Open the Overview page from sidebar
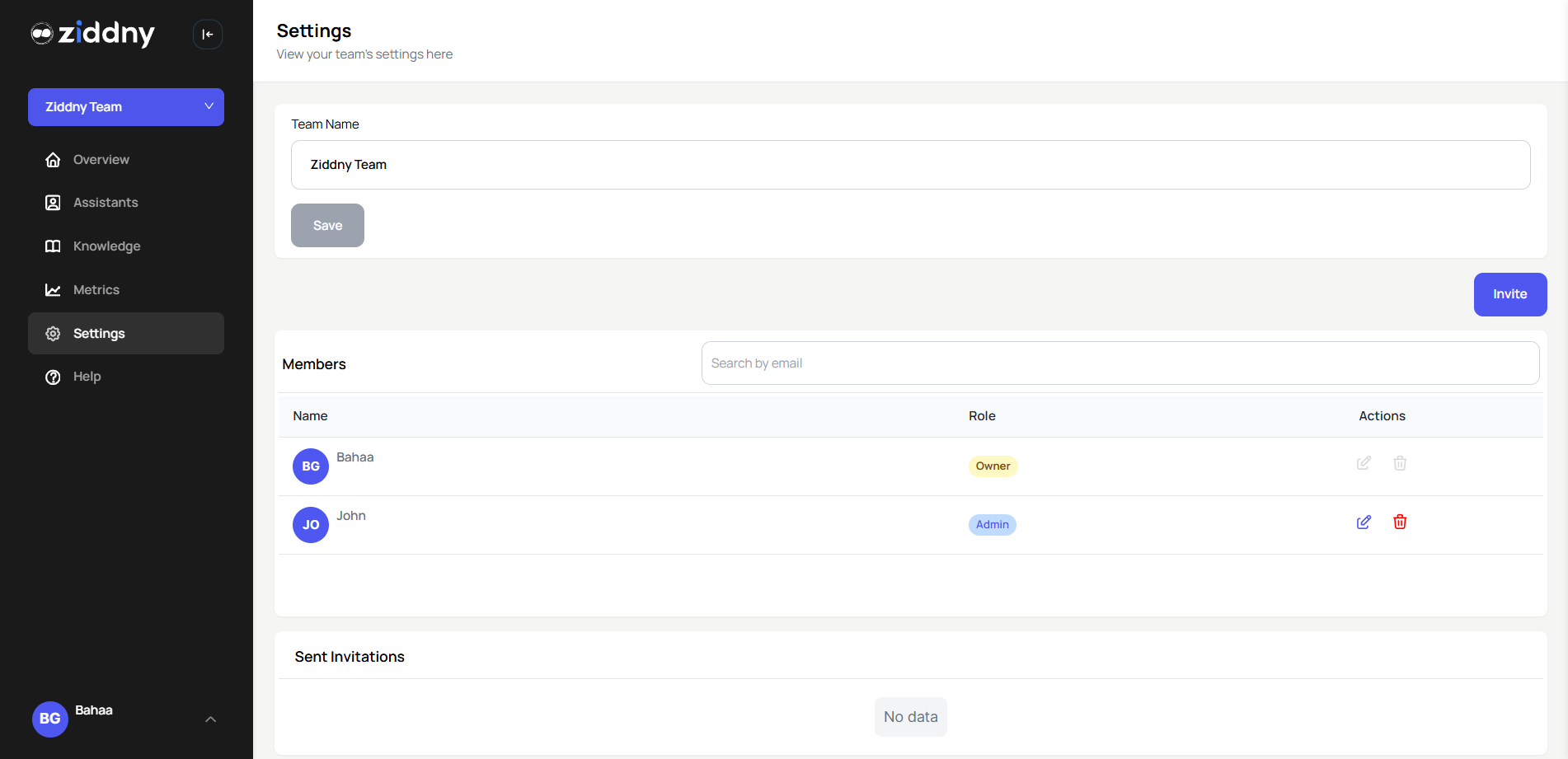 [x=101, y=159]
